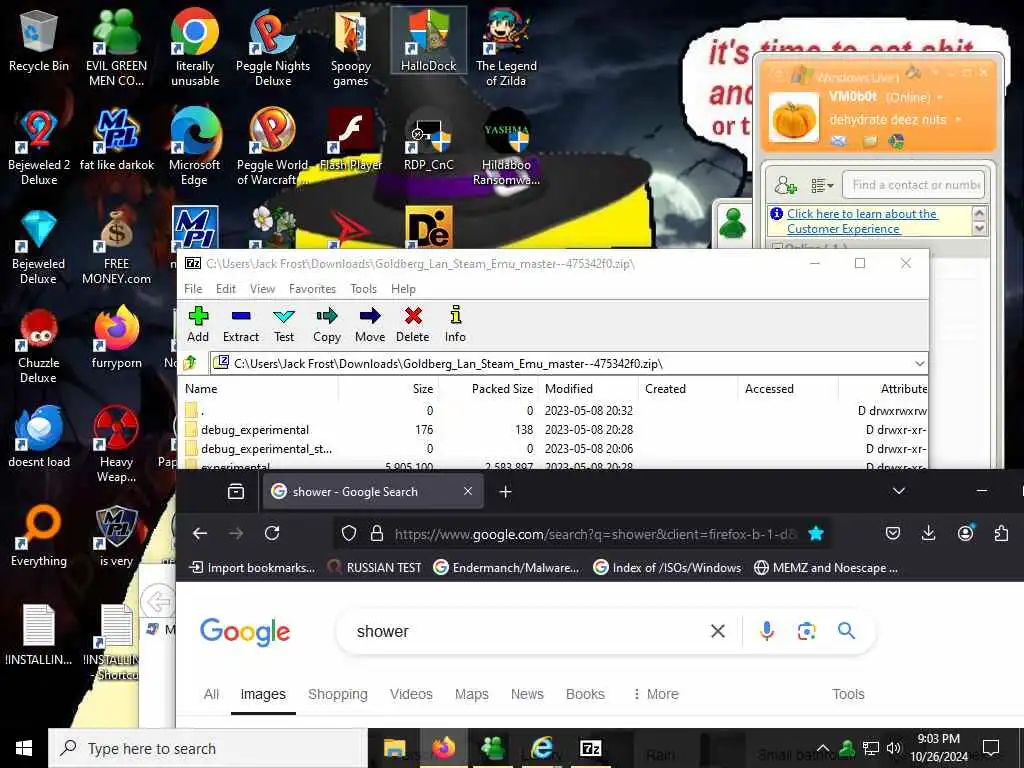Viewport: 1024px width, 768px height.
Task: Open RUSSIAN TEST bookmark
Action: click(x=374, y=568)
